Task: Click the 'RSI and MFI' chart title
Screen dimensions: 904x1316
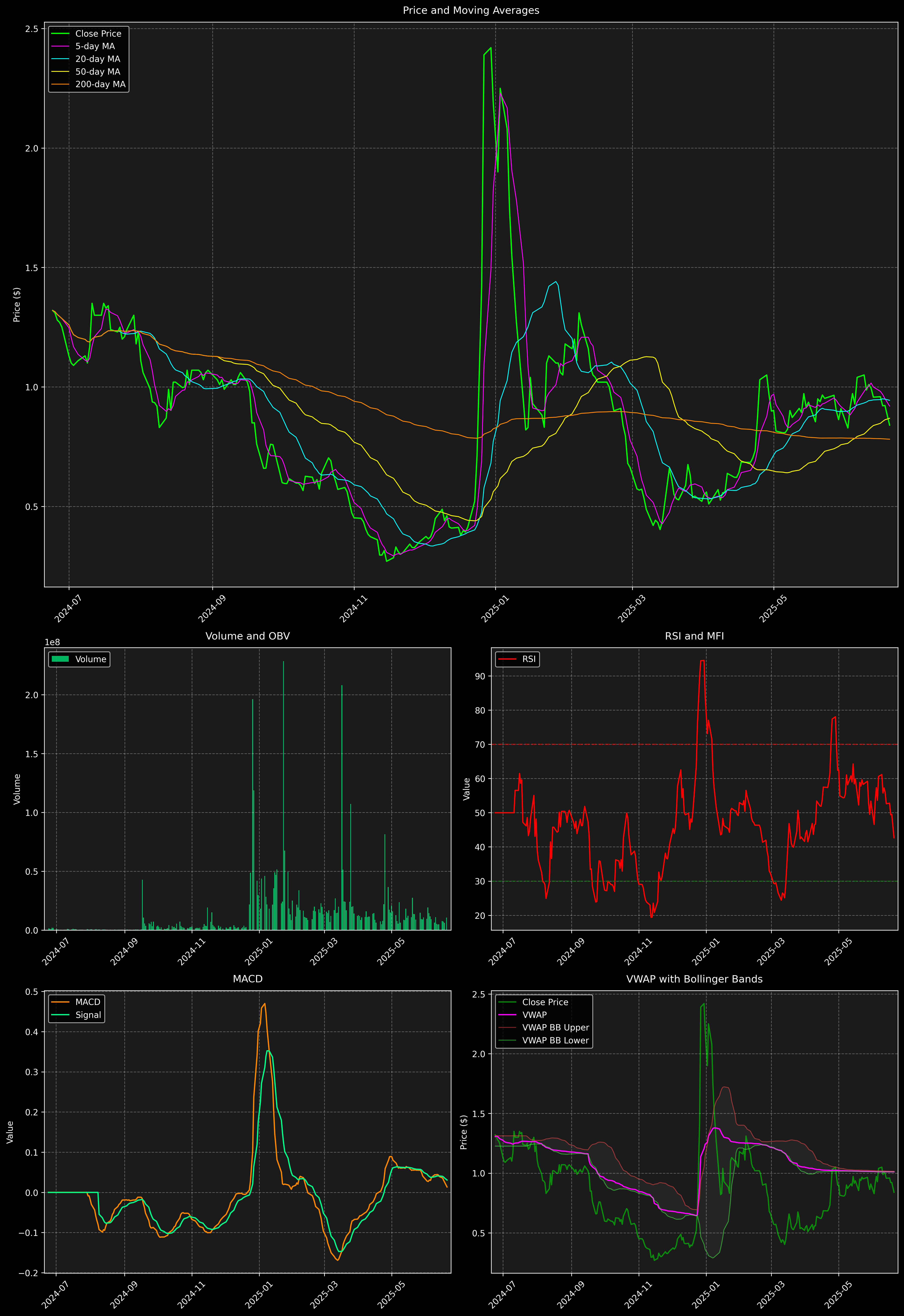Action: 694,636
